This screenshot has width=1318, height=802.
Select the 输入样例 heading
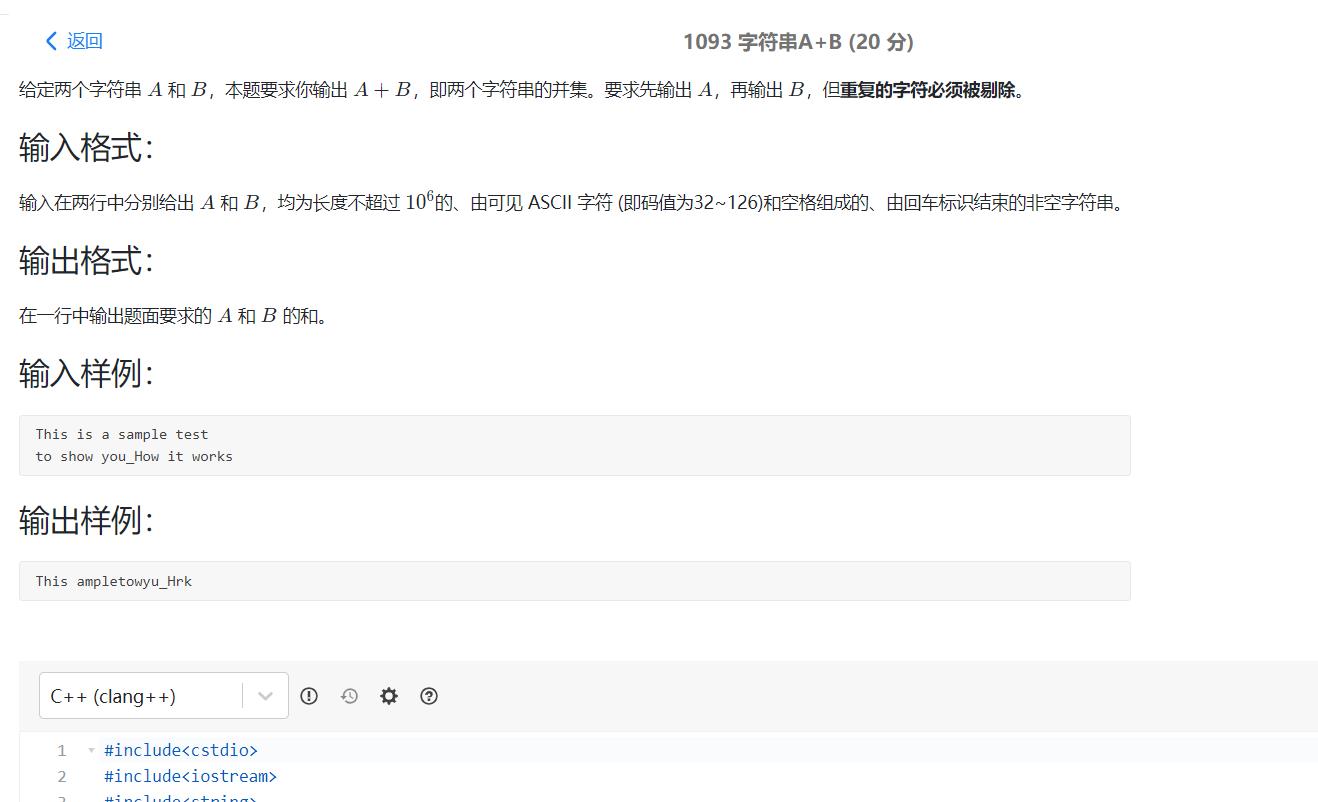(86, 374)
